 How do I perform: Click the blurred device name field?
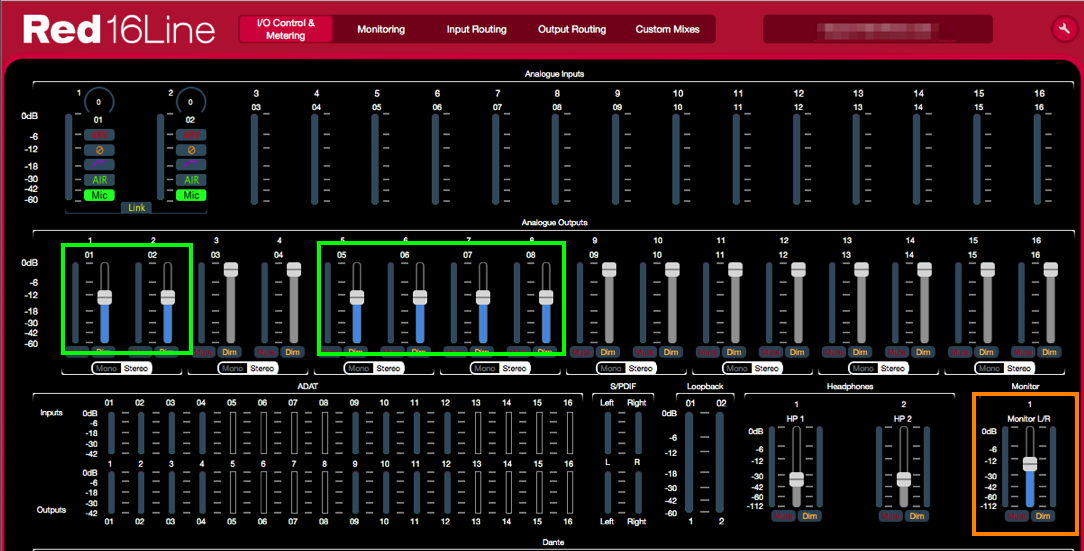pyautogui.click(x=878, y=29)
